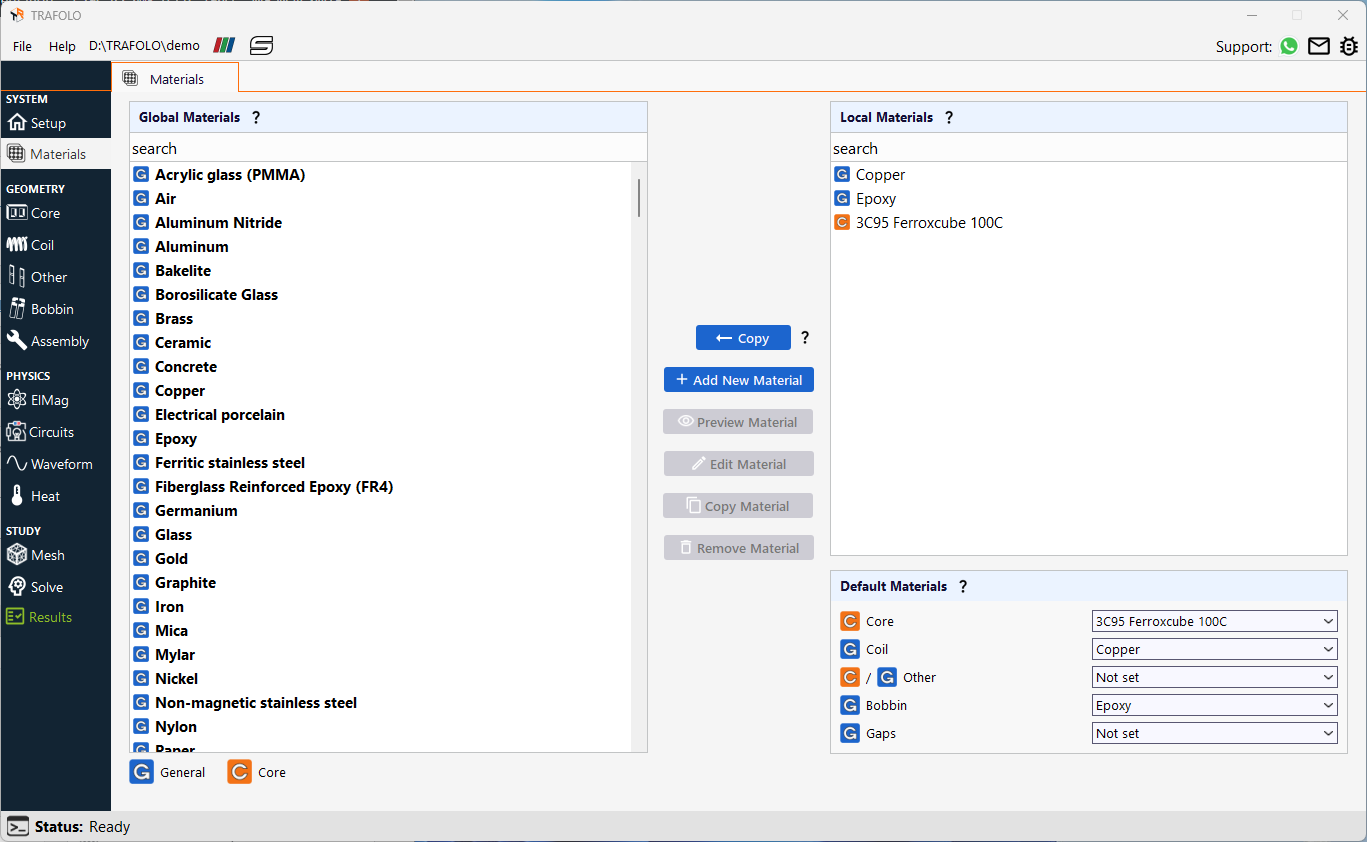The width and height of the screenshot is (1367, 842).
Task: Change the Gaps material from Not set
Action: click(1213, 733)
